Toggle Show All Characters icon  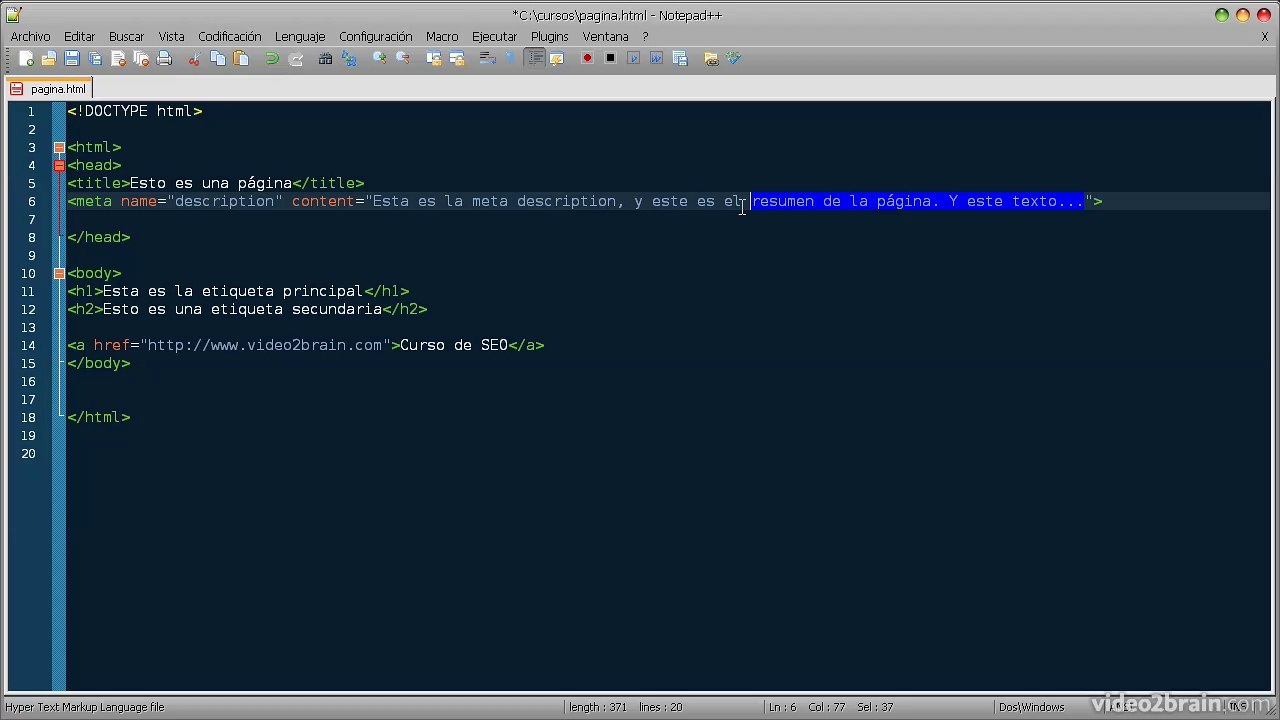[511, 59]
